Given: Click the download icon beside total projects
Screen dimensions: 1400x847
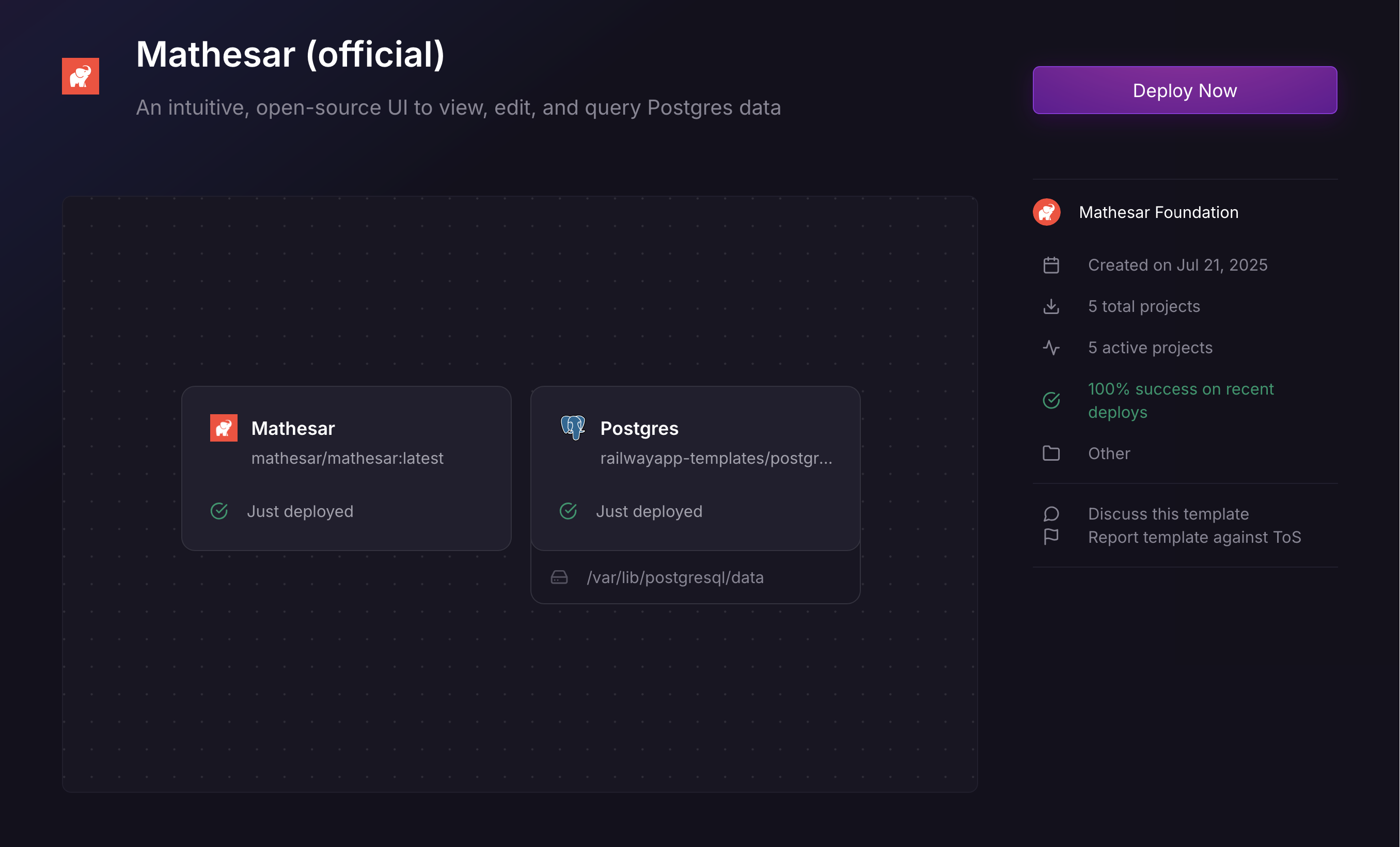Looking at the screenshot, I should tap(1051, 307).
